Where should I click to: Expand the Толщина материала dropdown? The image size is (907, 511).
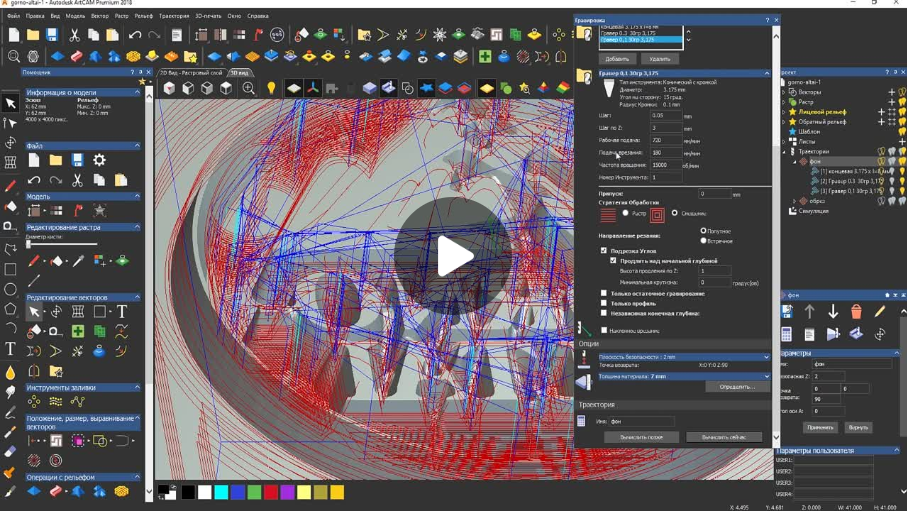click(767, 376)
